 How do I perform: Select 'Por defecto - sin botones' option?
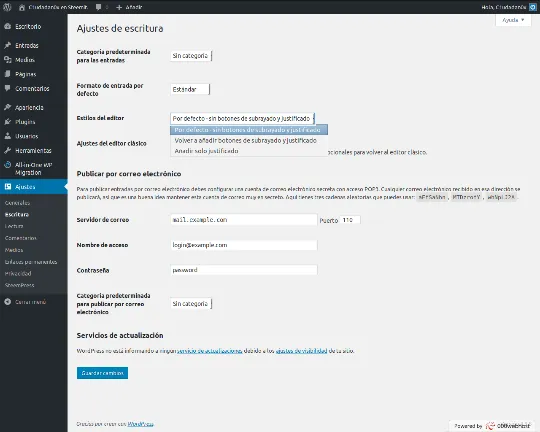(249, 130)
